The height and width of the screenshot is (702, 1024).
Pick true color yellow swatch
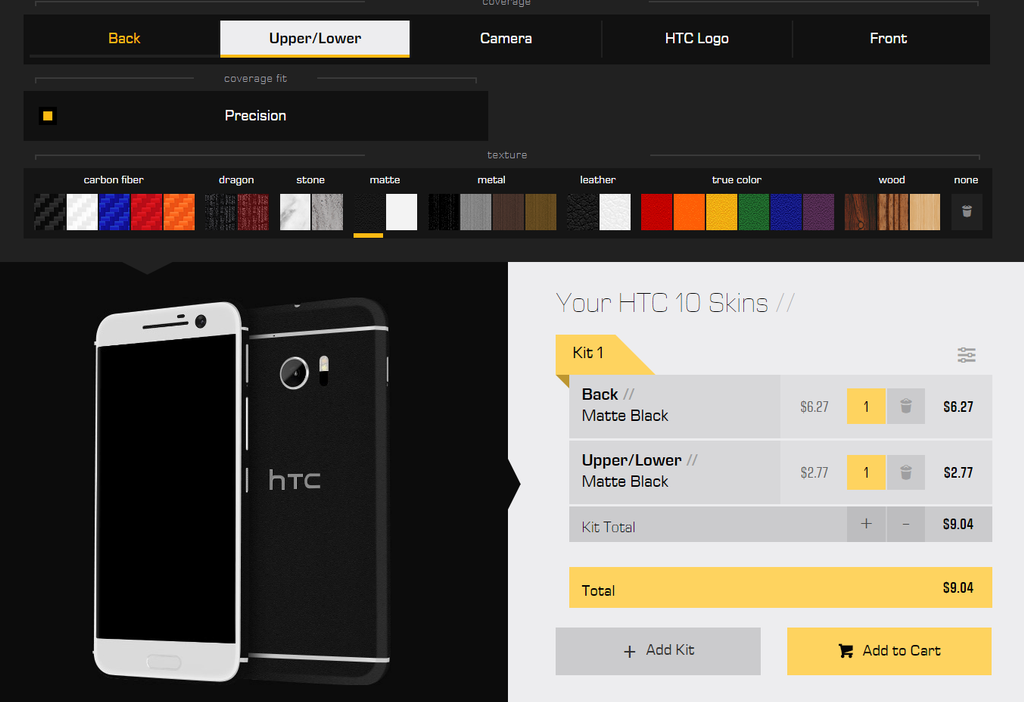pyautogui.click(x=722, y=212)
